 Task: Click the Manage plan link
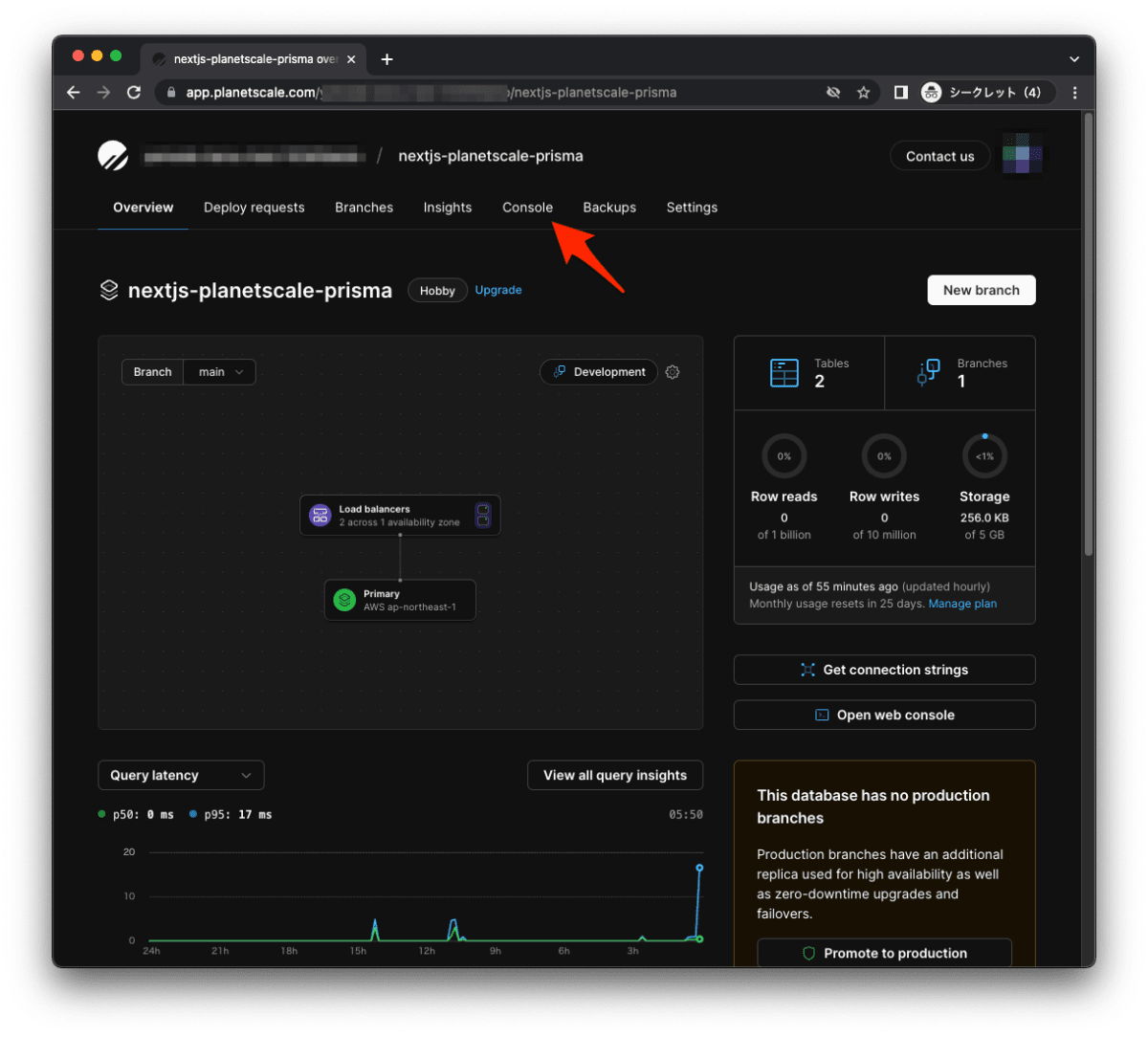pyautogui.click(x=962, y=604)
